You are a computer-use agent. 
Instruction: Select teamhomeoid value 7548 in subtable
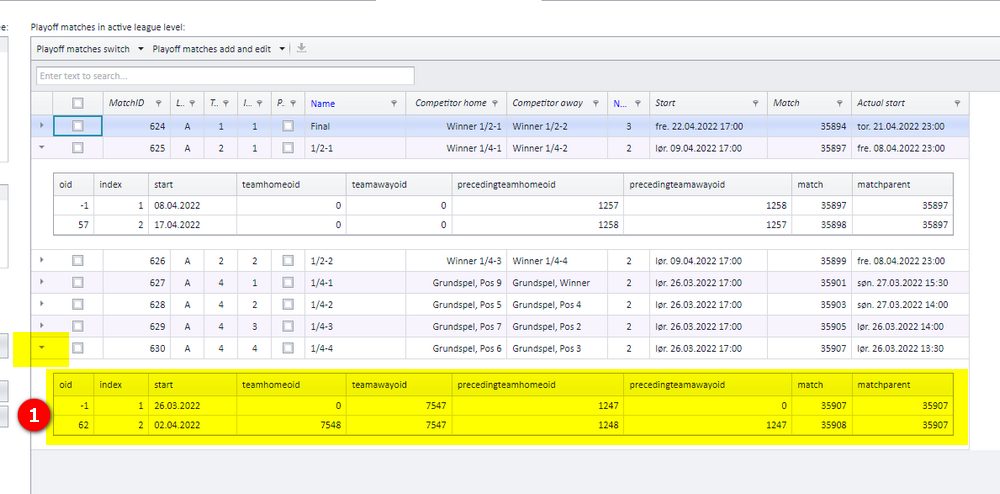[x=291, y=425]
